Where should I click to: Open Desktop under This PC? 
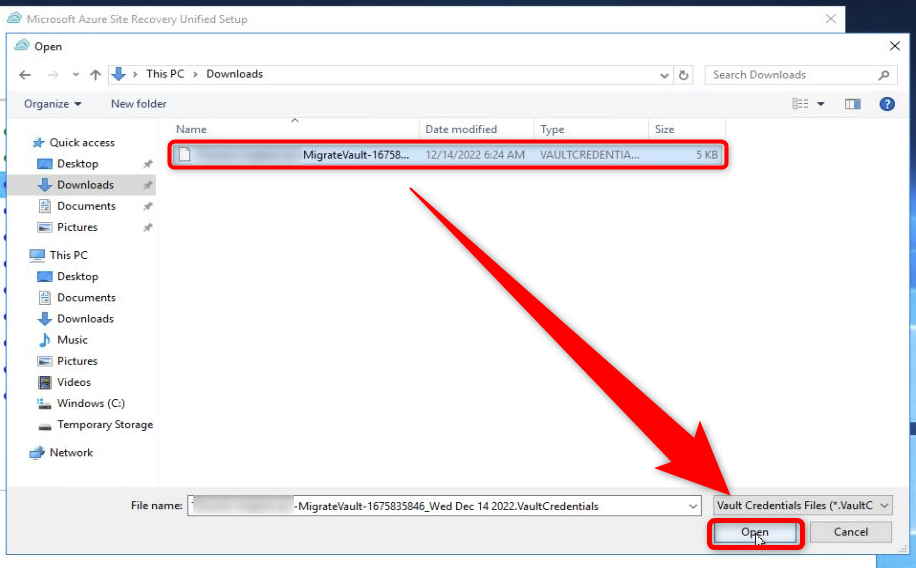(78, 276)
